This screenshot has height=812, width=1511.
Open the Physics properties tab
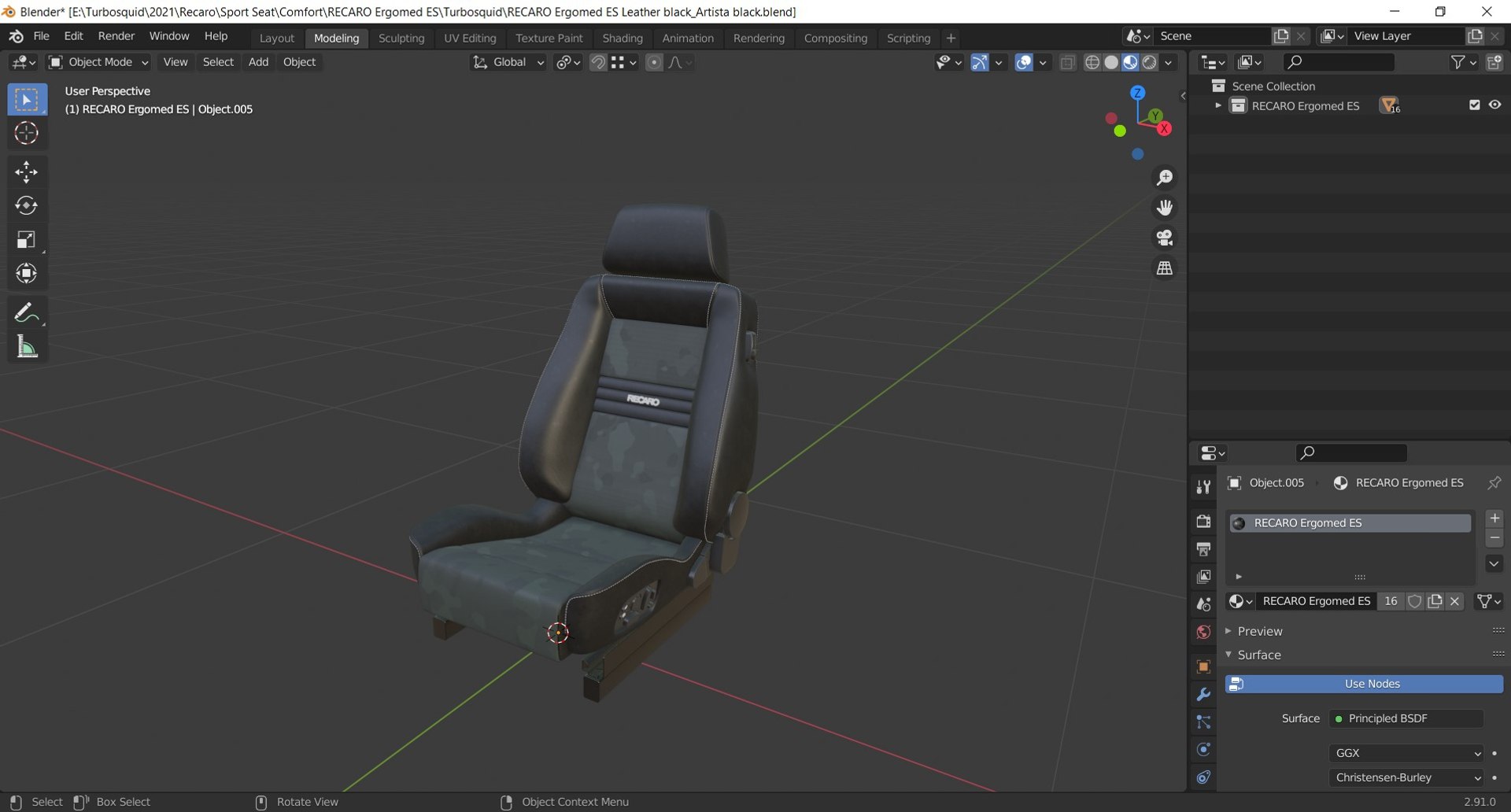coord(1203,749)
